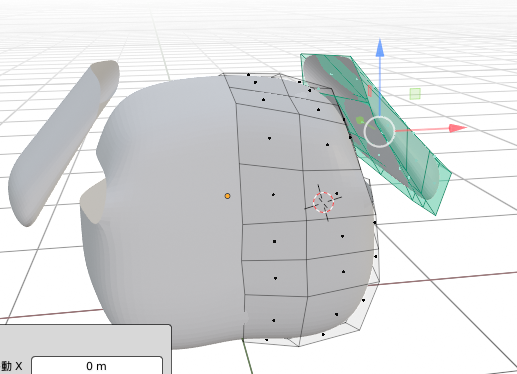Click the white circle at the gizmo center
The image size is (517, 374).
379,132
